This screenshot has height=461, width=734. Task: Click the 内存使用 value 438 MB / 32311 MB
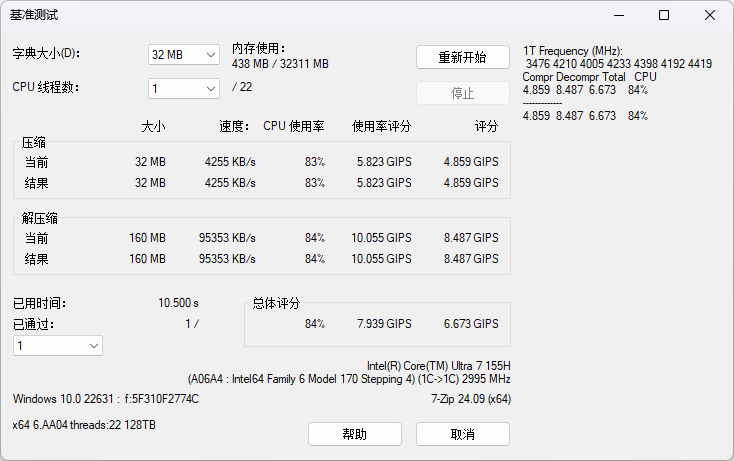click(280, 64)
